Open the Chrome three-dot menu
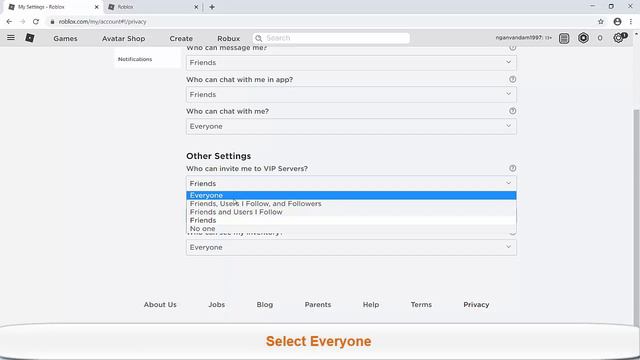640x360 pixels. pyautogui.click(x=631, y=22)
